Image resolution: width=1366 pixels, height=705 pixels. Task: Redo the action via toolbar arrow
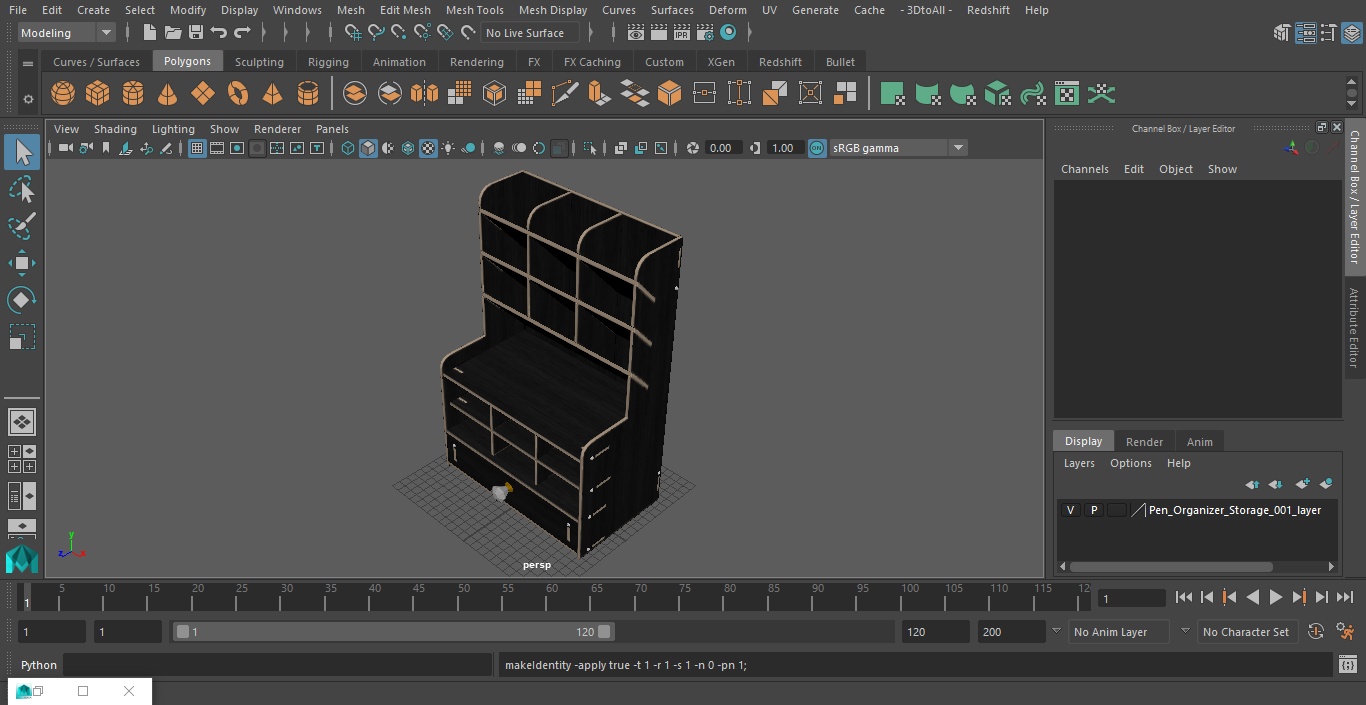pos(242,33)
